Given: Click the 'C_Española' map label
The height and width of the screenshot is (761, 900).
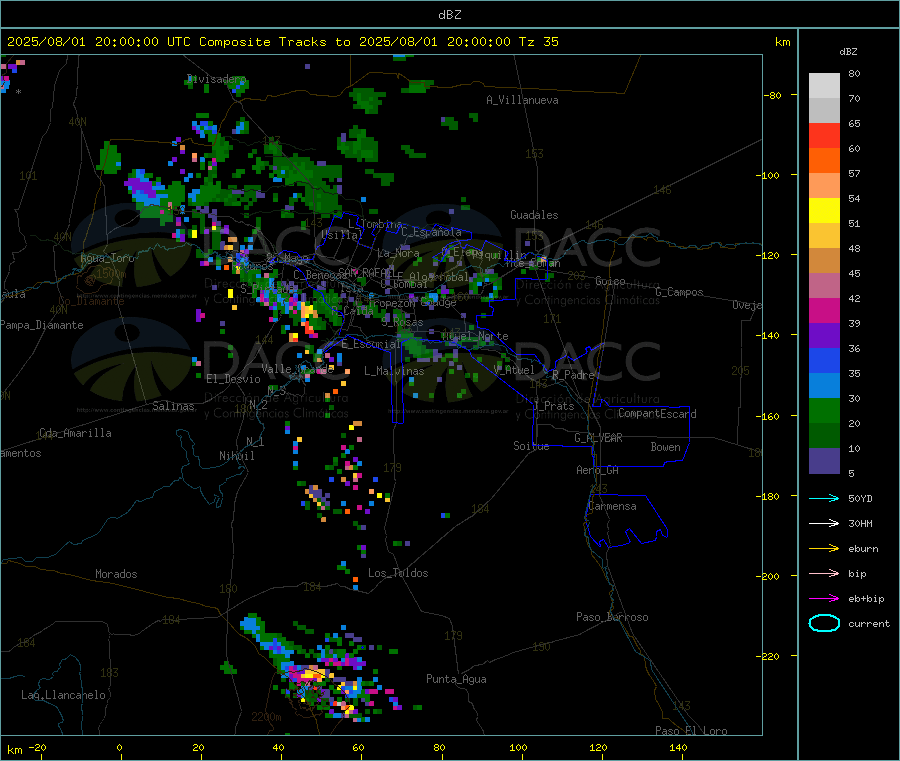Looking at the screenshot, I should point(431,232).
